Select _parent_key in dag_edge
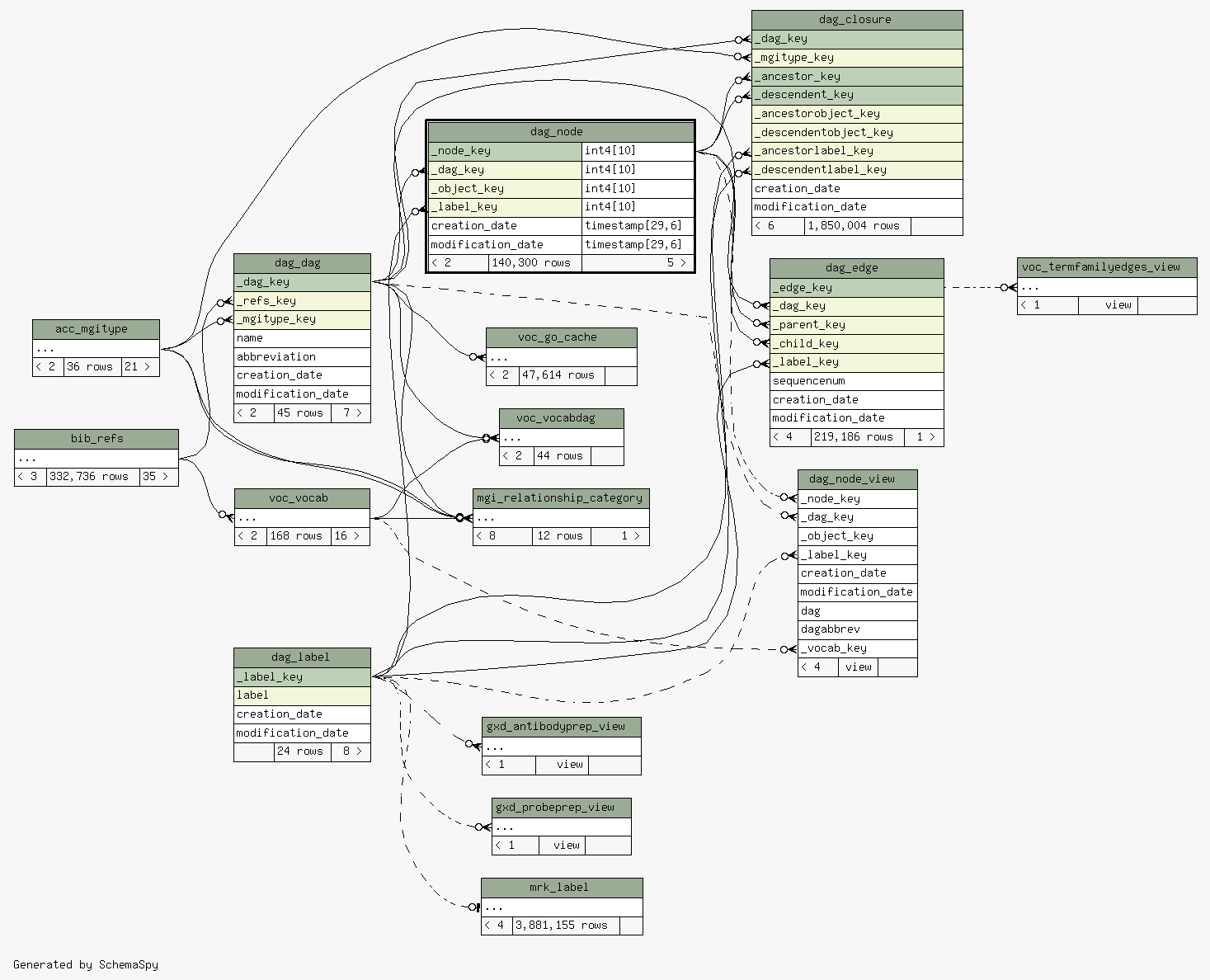The width and height of the screenshot is (1210, 980). coord(856,325)
